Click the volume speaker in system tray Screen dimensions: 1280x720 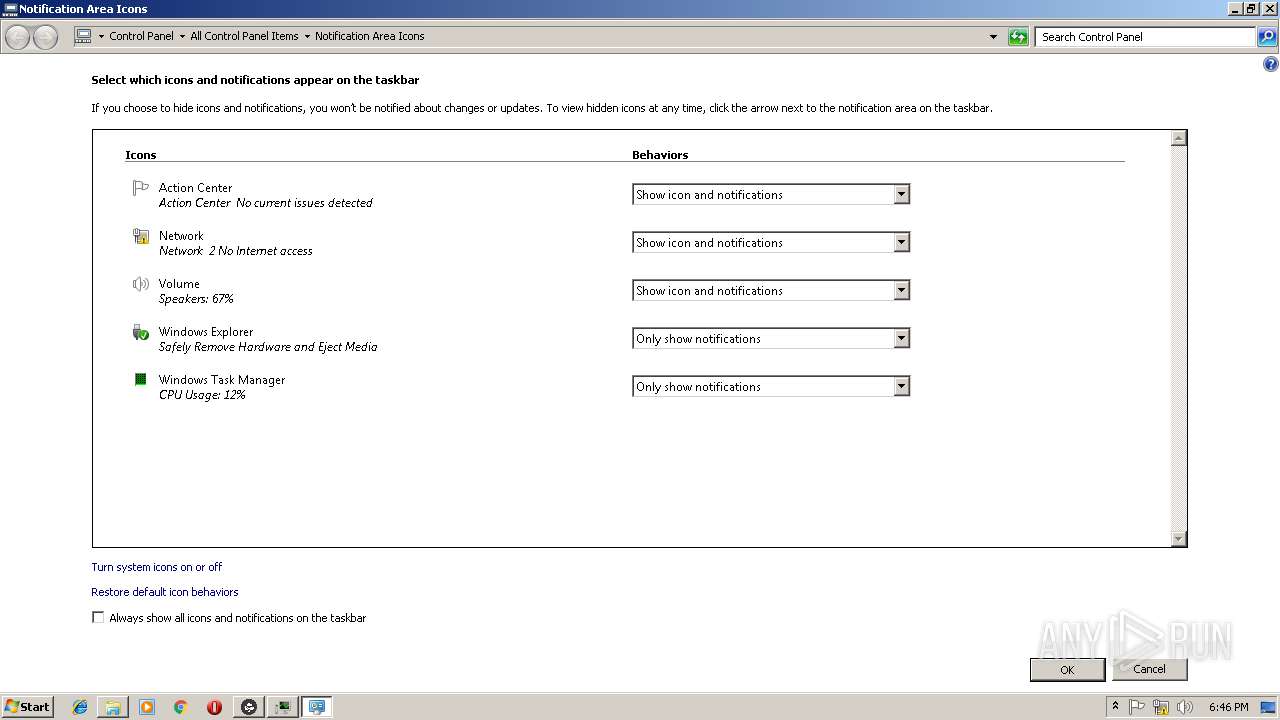(1185, 707)
